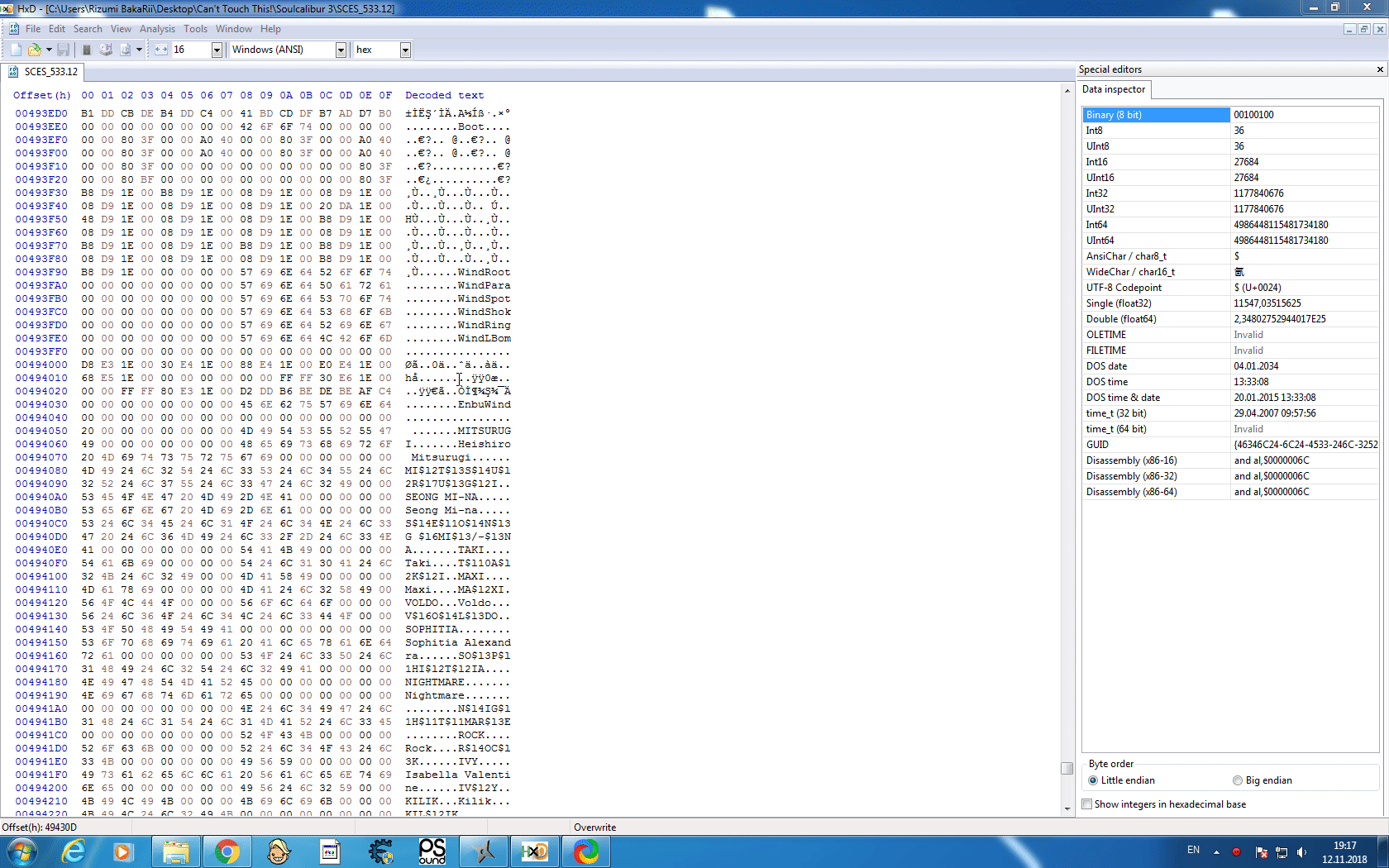The height and width of the screenshot is (868, 1389).
Task: Open the Edit menu
Action: pyautogui.click(x=56, y=29)
